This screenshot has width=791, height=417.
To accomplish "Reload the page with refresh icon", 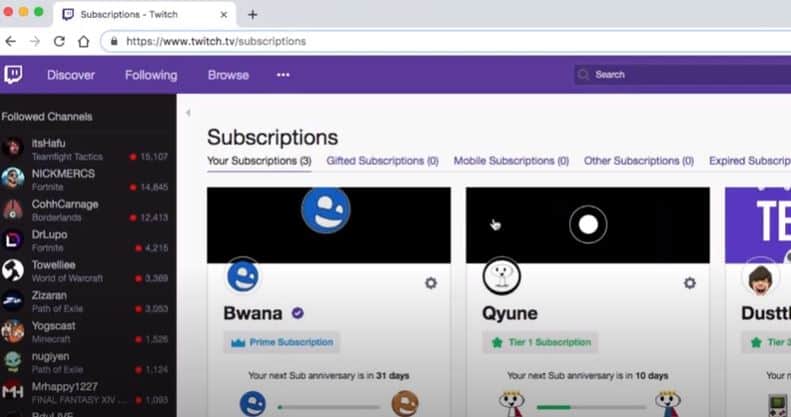I will coord(59,41).
